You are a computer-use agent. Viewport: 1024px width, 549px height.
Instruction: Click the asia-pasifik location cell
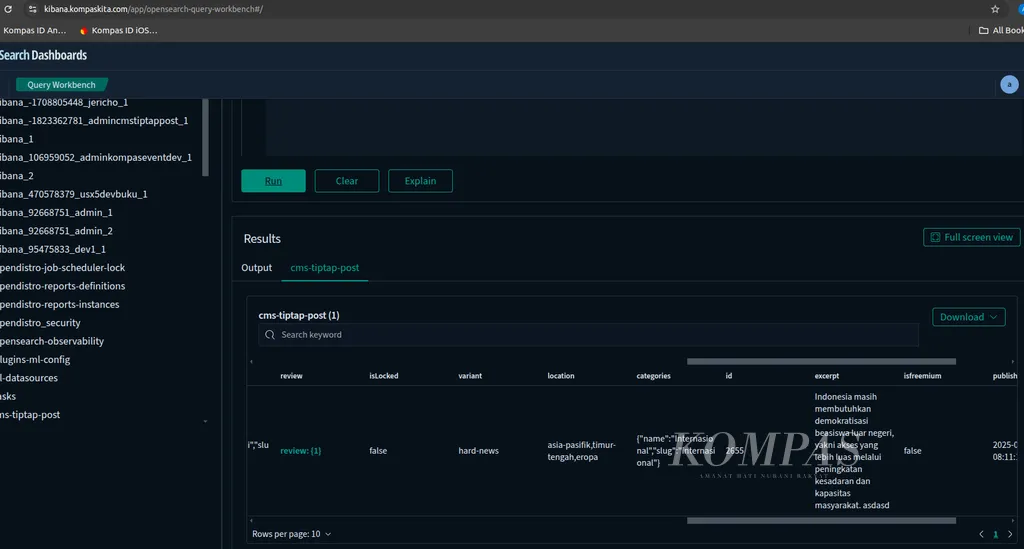coord(581,450)
